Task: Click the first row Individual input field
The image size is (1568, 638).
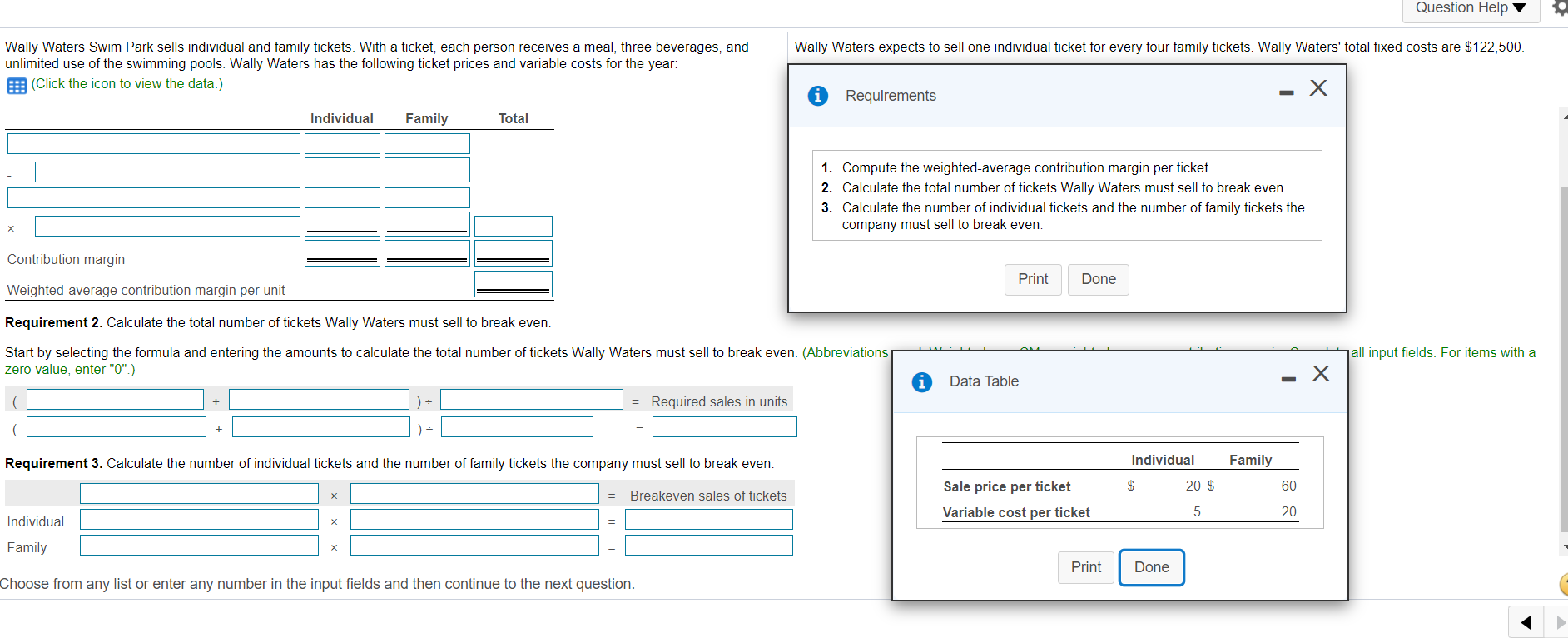Action: coord(342,144)
